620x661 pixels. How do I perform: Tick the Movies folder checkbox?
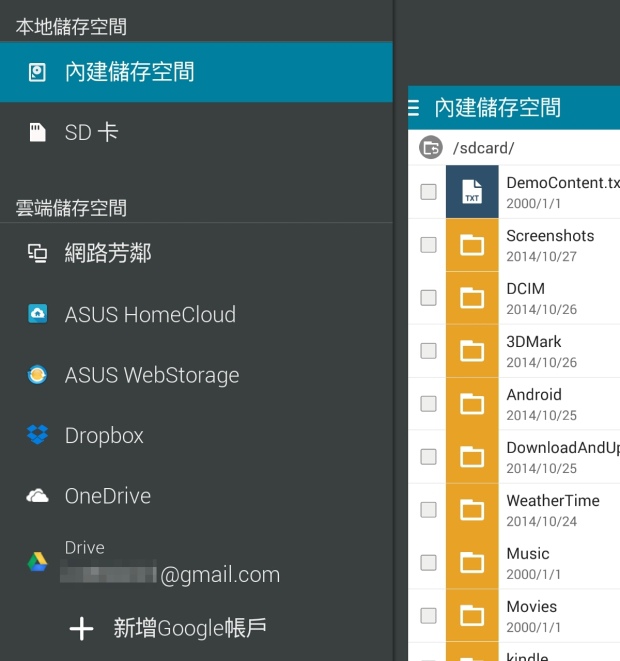coord(428,615)
